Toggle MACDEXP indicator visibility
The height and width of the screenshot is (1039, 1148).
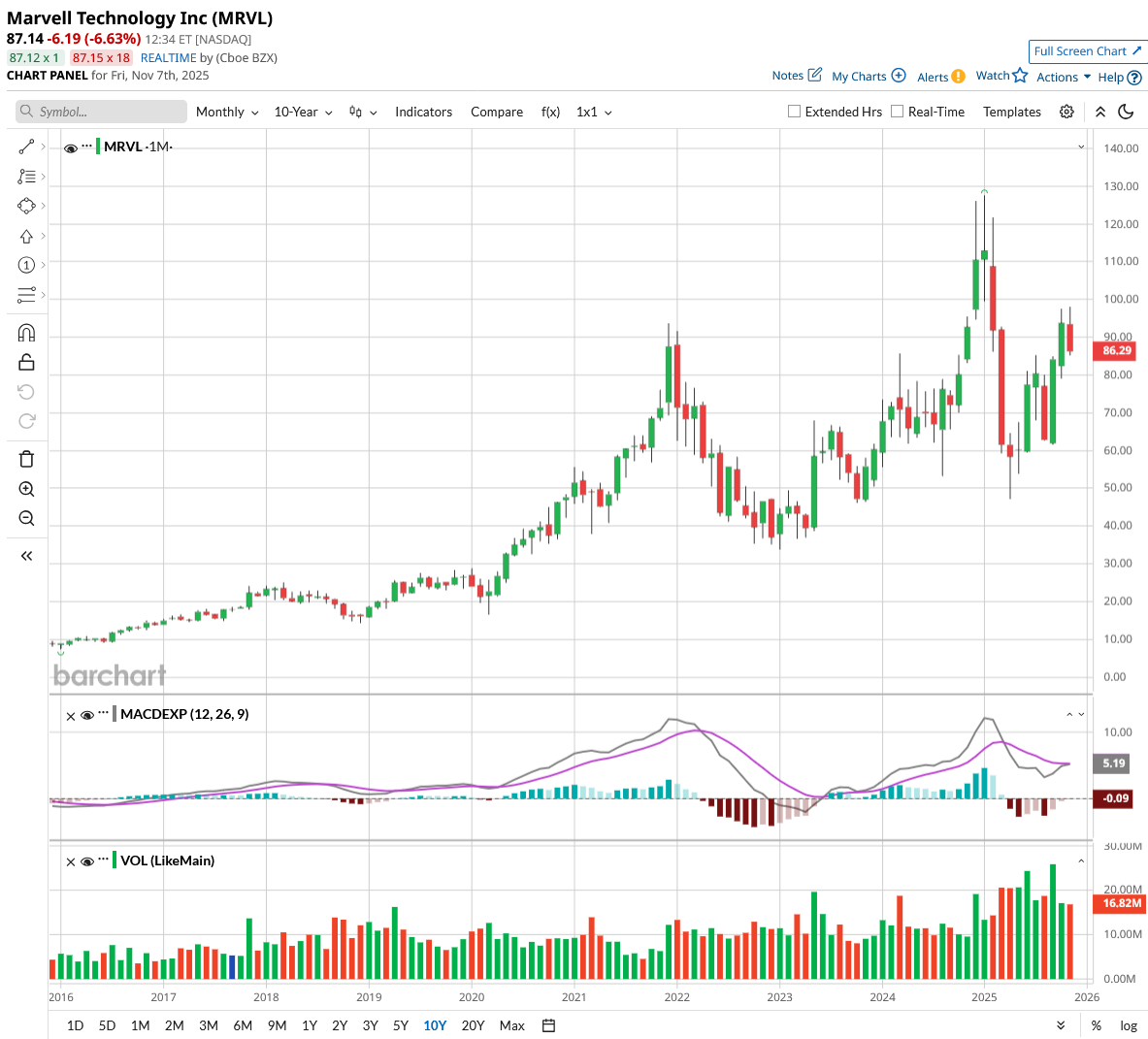point(87,716)
